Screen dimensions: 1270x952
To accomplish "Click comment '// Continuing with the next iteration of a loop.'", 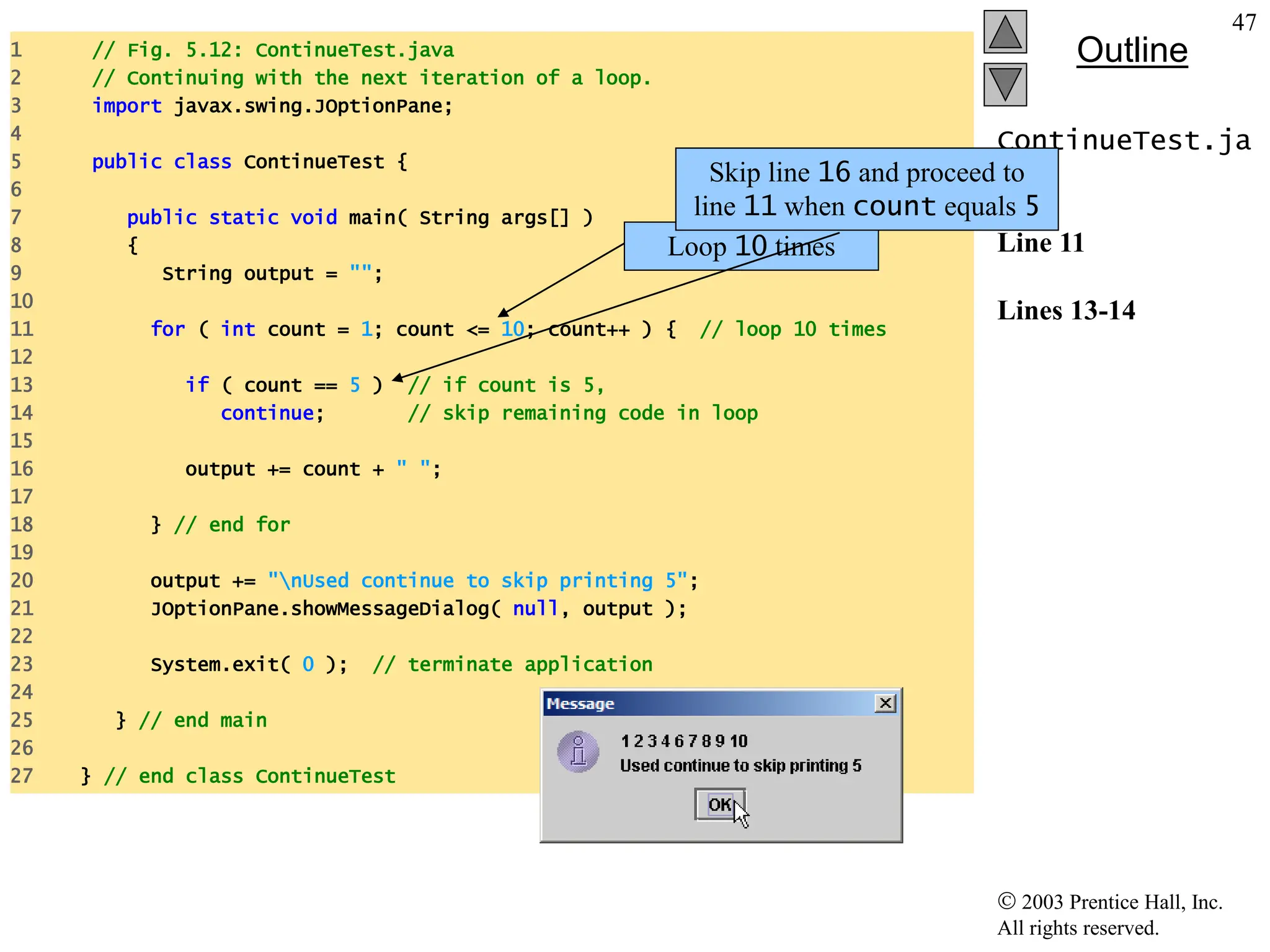I will point(372,78).
